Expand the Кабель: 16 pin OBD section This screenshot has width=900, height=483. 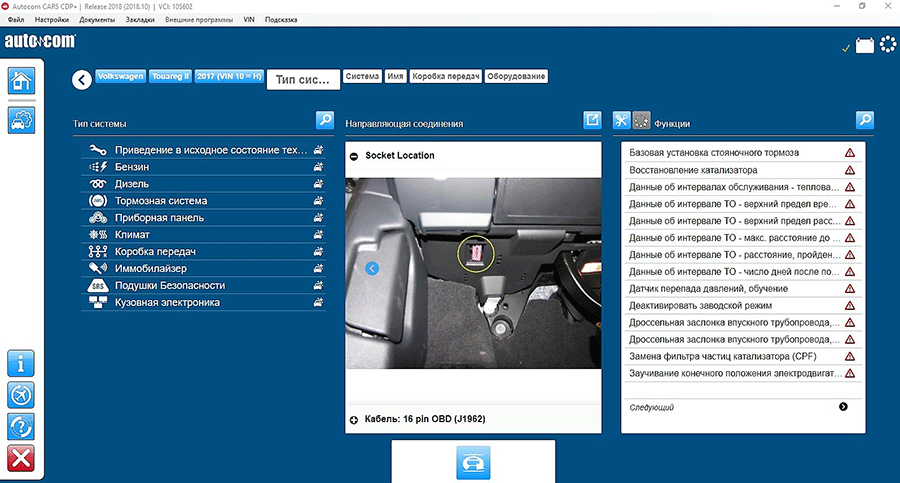pyautogui.click(x=354, y=420)
